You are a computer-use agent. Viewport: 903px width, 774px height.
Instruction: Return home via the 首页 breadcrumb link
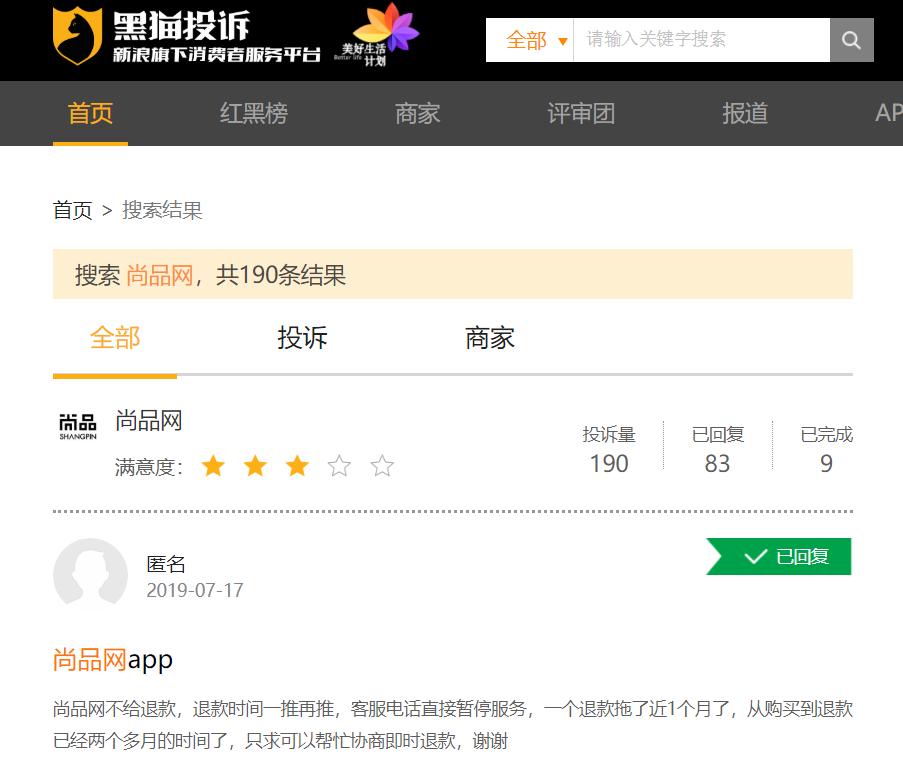(71, 210)
